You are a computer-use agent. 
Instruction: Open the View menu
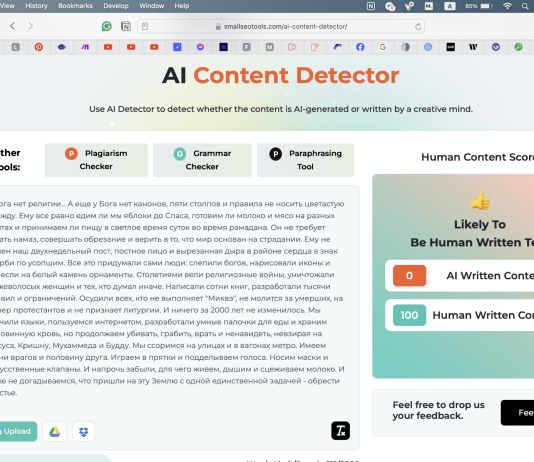click(x=7, y=6)
